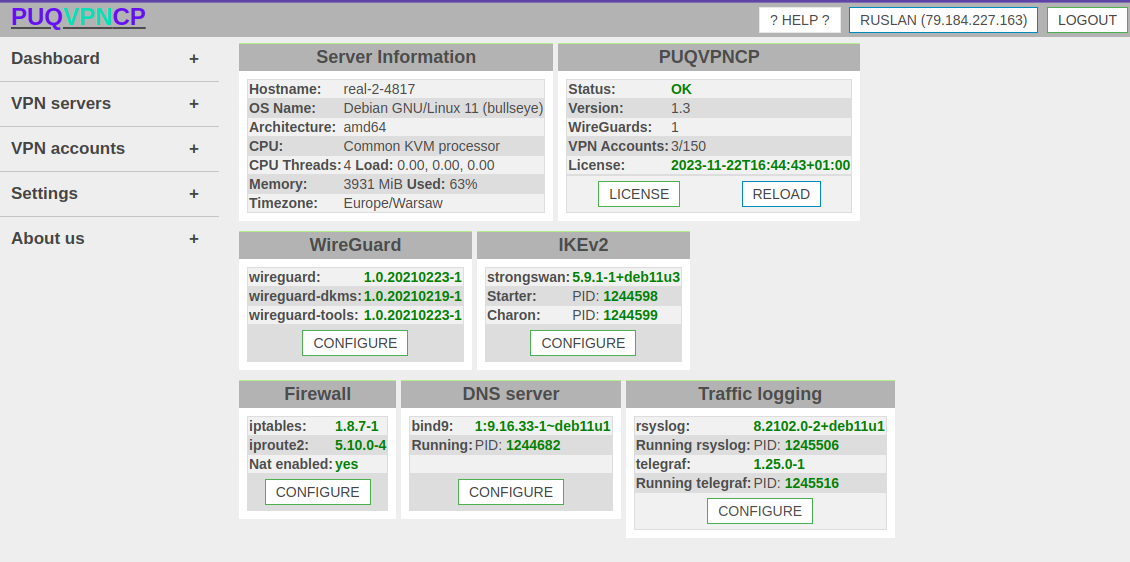Click telegraf PID 1245516
This screenshot has height=562, width=1130.
coord(812,483)
